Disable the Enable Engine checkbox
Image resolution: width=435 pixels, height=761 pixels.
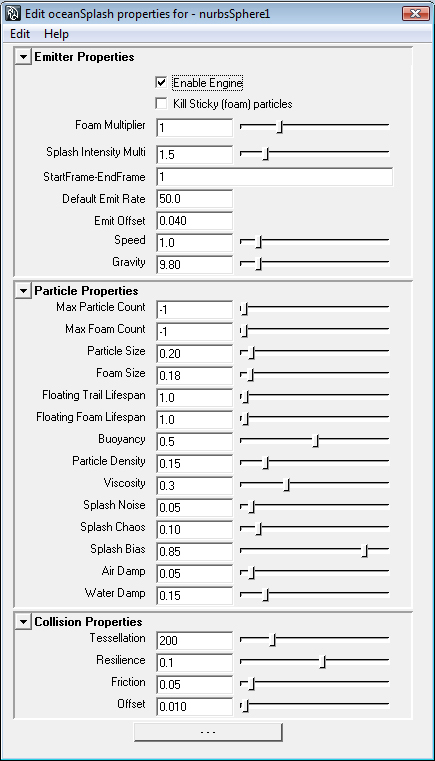click(161, 83)
